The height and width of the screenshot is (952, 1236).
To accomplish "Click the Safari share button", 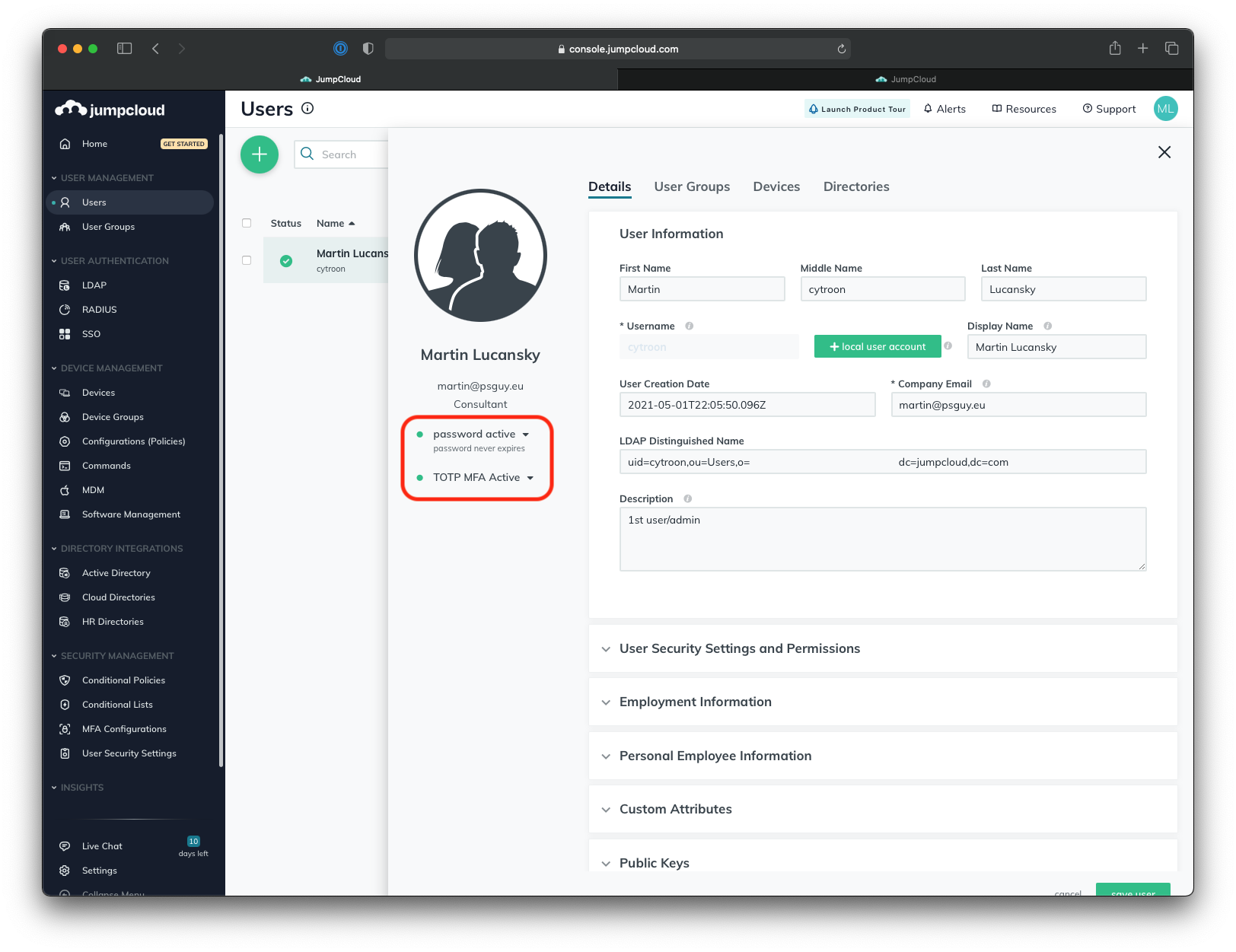I will pyautogui.click(x=1115, y=48).
